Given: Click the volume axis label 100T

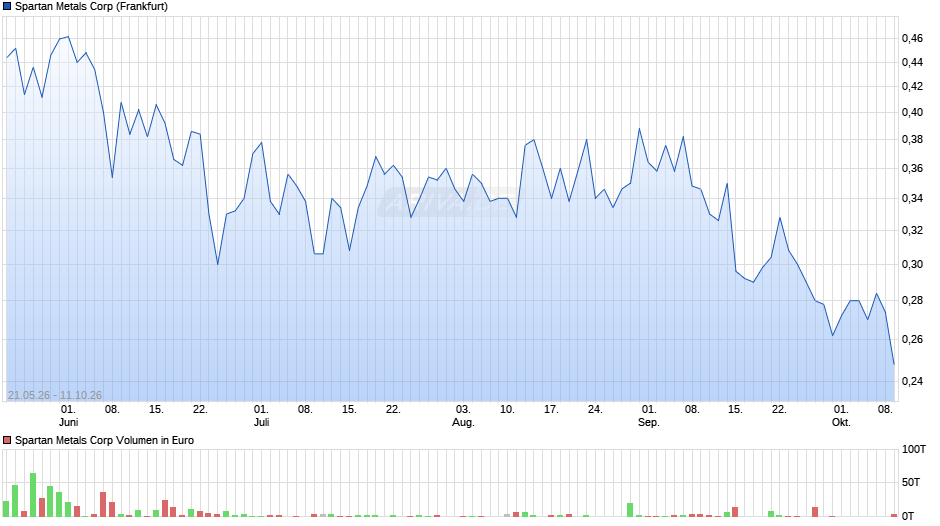Looking at the screenshot, I should [x=914, y=449].
